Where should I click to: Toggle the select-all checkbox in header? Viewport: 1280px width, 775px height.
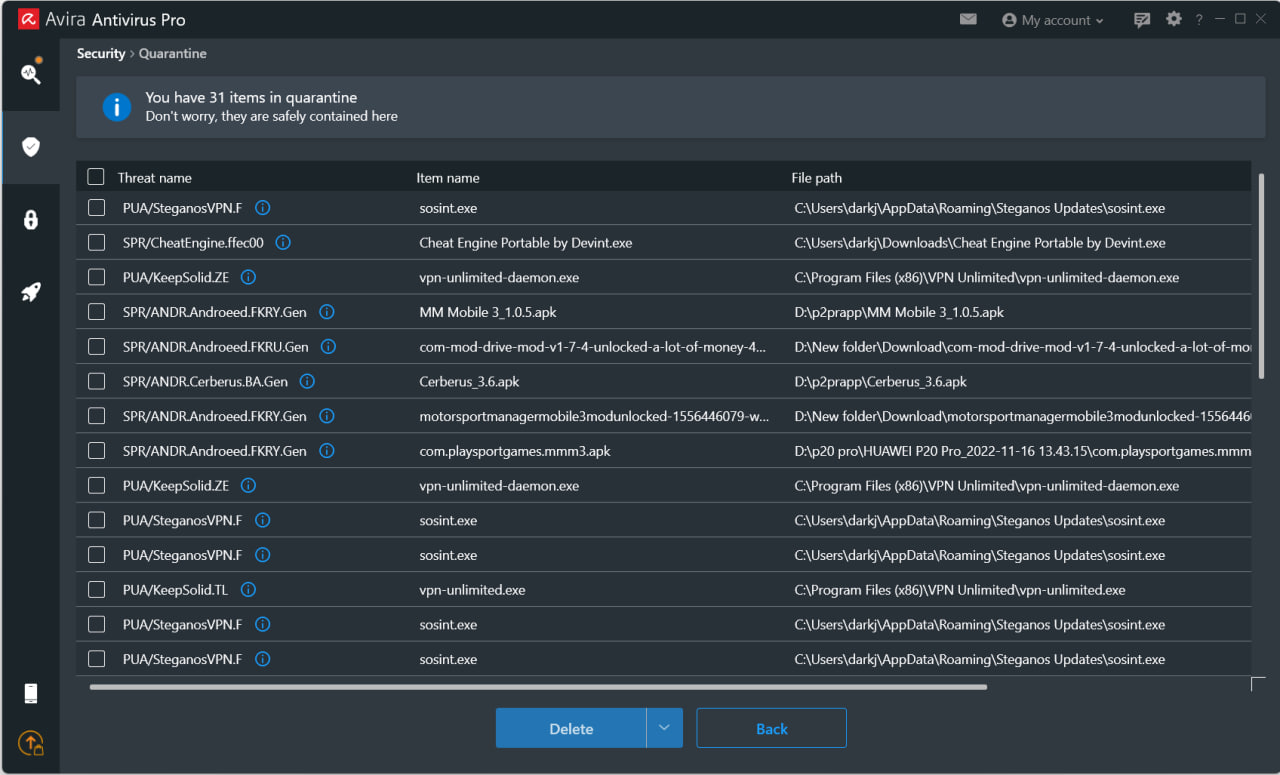[96, 177]
